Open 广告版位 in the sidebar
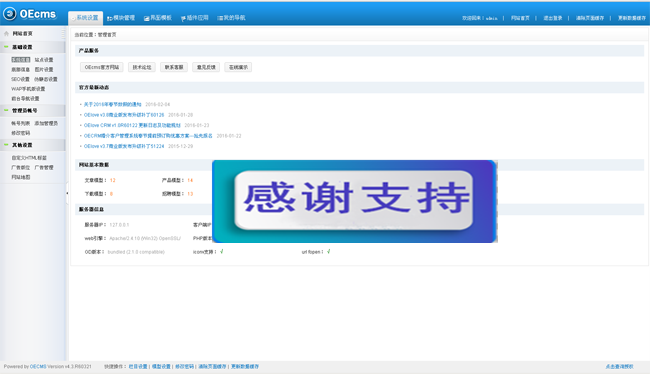This screenshot has height=374, width=650. [20, 168]
